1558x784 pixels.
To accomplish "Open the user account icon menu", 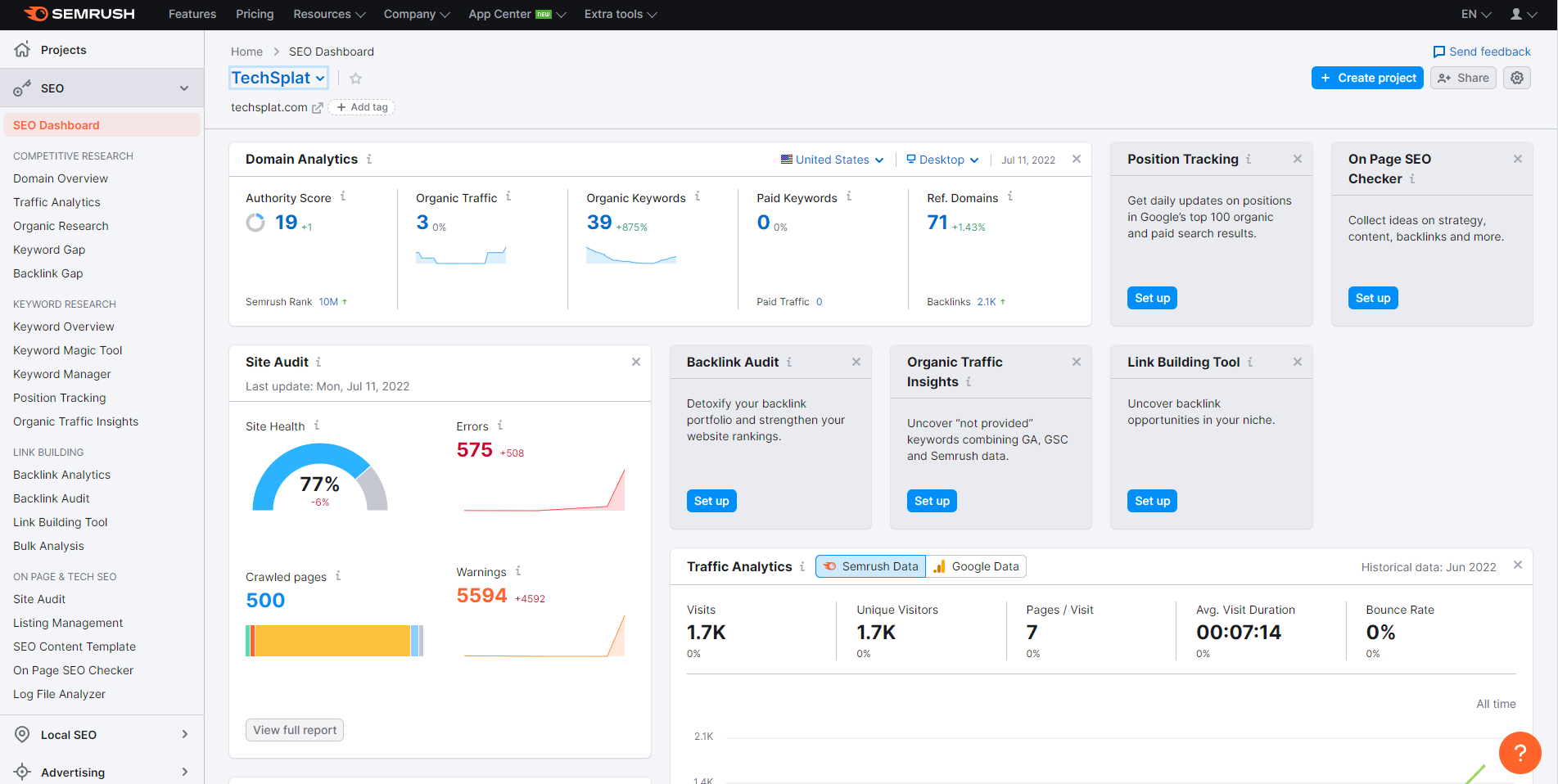I will 1523,14.
